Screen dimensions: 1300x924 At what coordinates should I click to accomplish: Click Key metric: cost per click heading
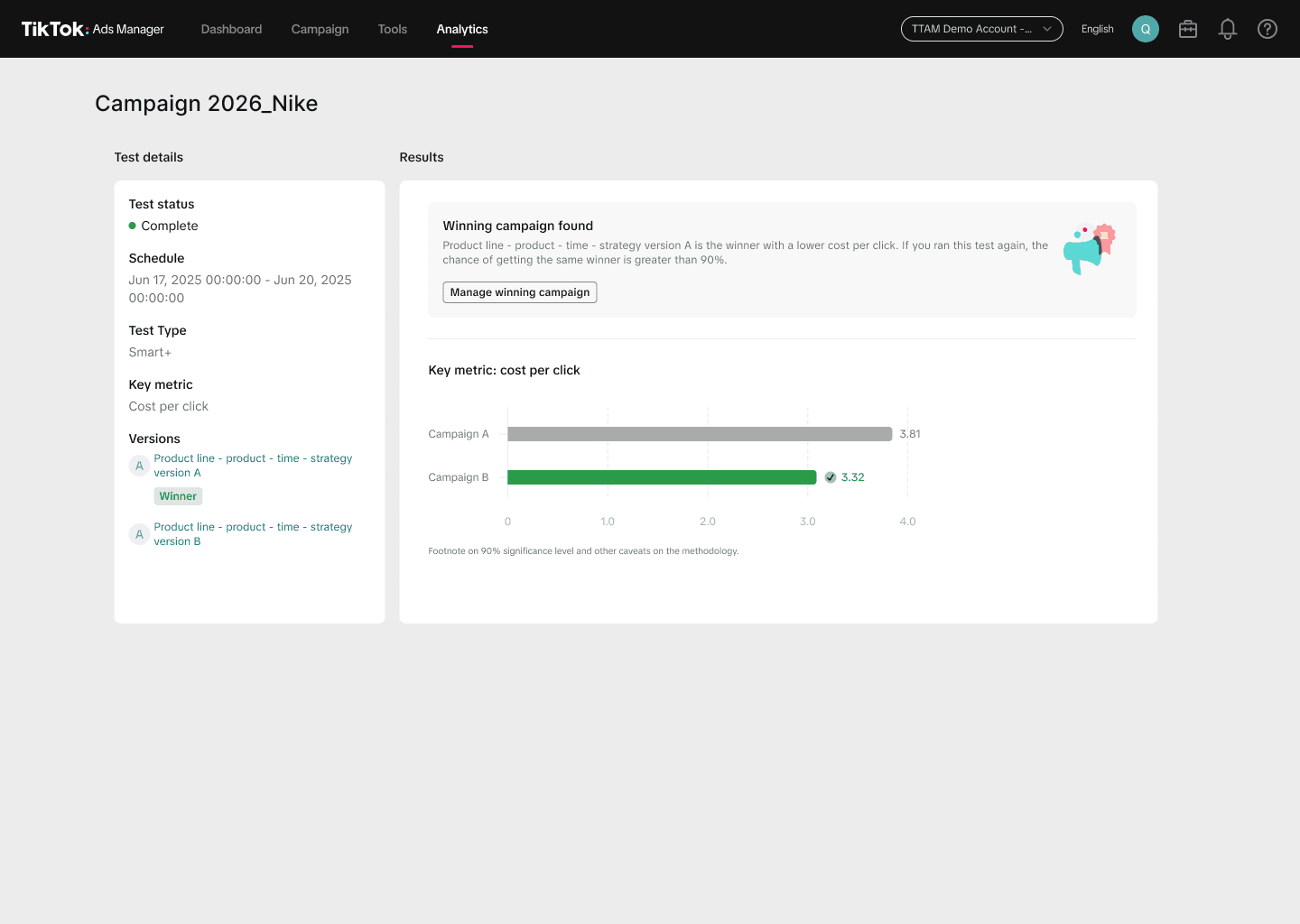point(505,370)
